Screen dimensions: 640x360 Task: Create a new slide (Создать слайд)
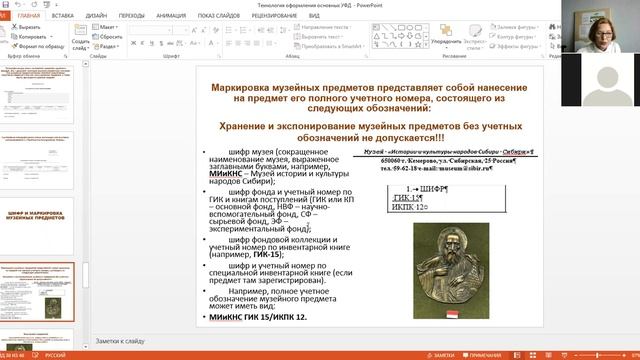click(80, 37)
